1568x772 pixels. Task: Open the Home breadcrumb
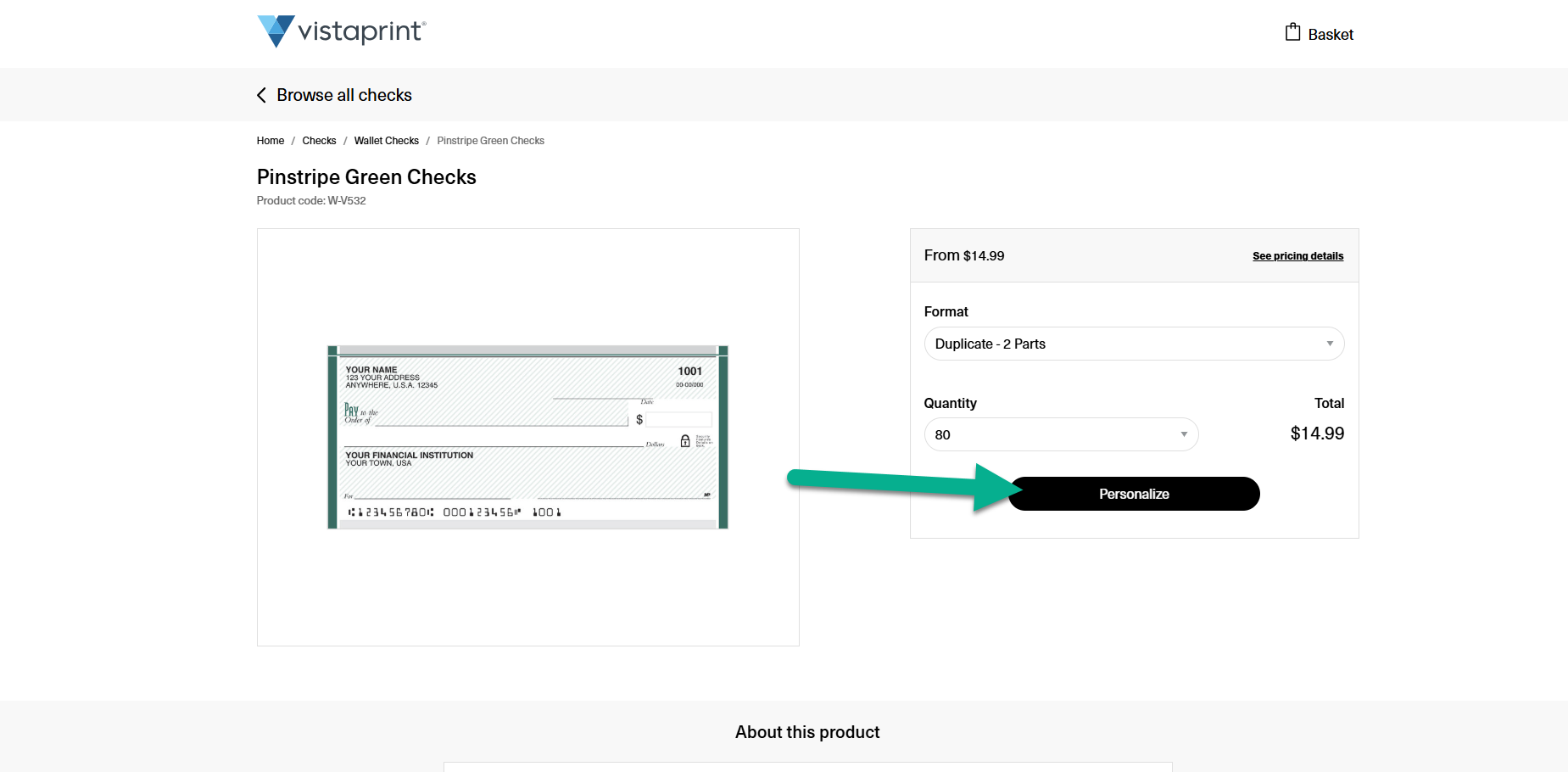coord(271,141)
